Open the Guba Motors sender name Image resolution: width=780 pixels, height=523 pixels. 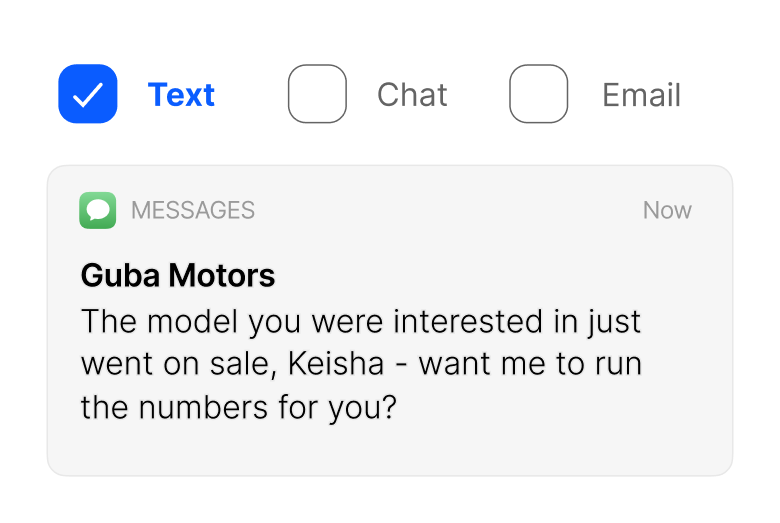[178, 275]
